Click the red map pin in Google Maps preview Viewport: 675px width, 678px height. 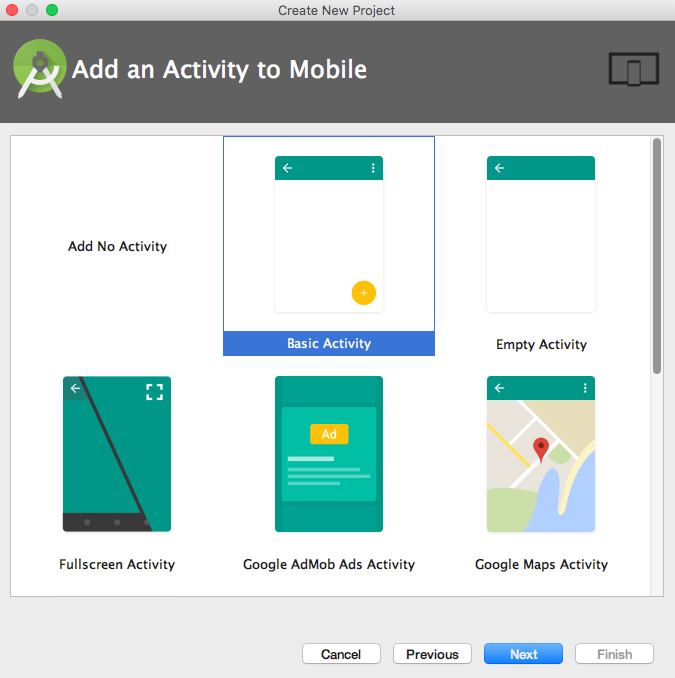(541, 449)
